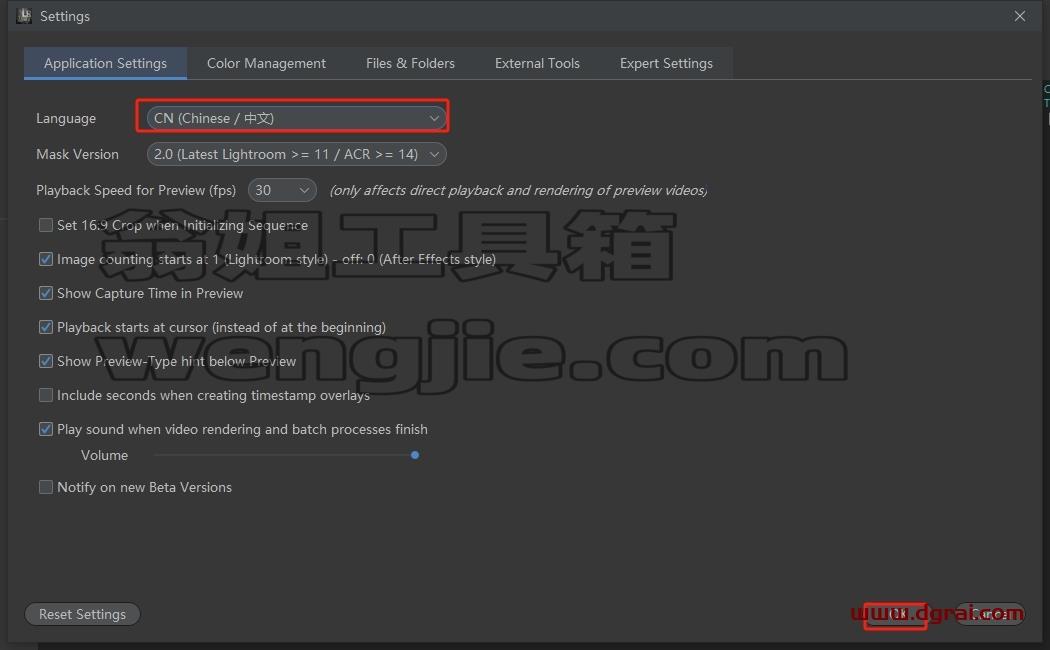1050x650 pixels.
Task: Close the Settings dialog with X
Action: [x=1019, y=16]
